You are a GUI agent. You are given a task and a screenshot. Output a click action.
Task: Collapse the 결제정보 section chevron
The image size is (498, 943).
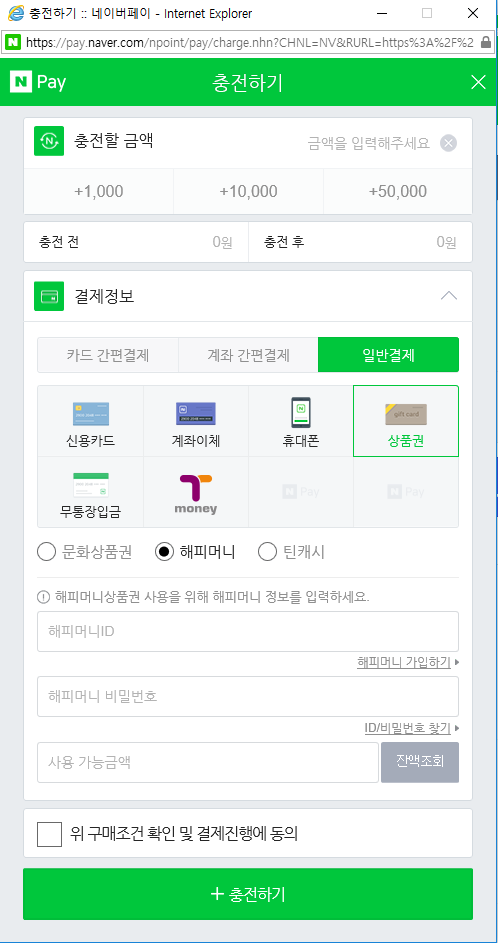[x=449, y=296]
